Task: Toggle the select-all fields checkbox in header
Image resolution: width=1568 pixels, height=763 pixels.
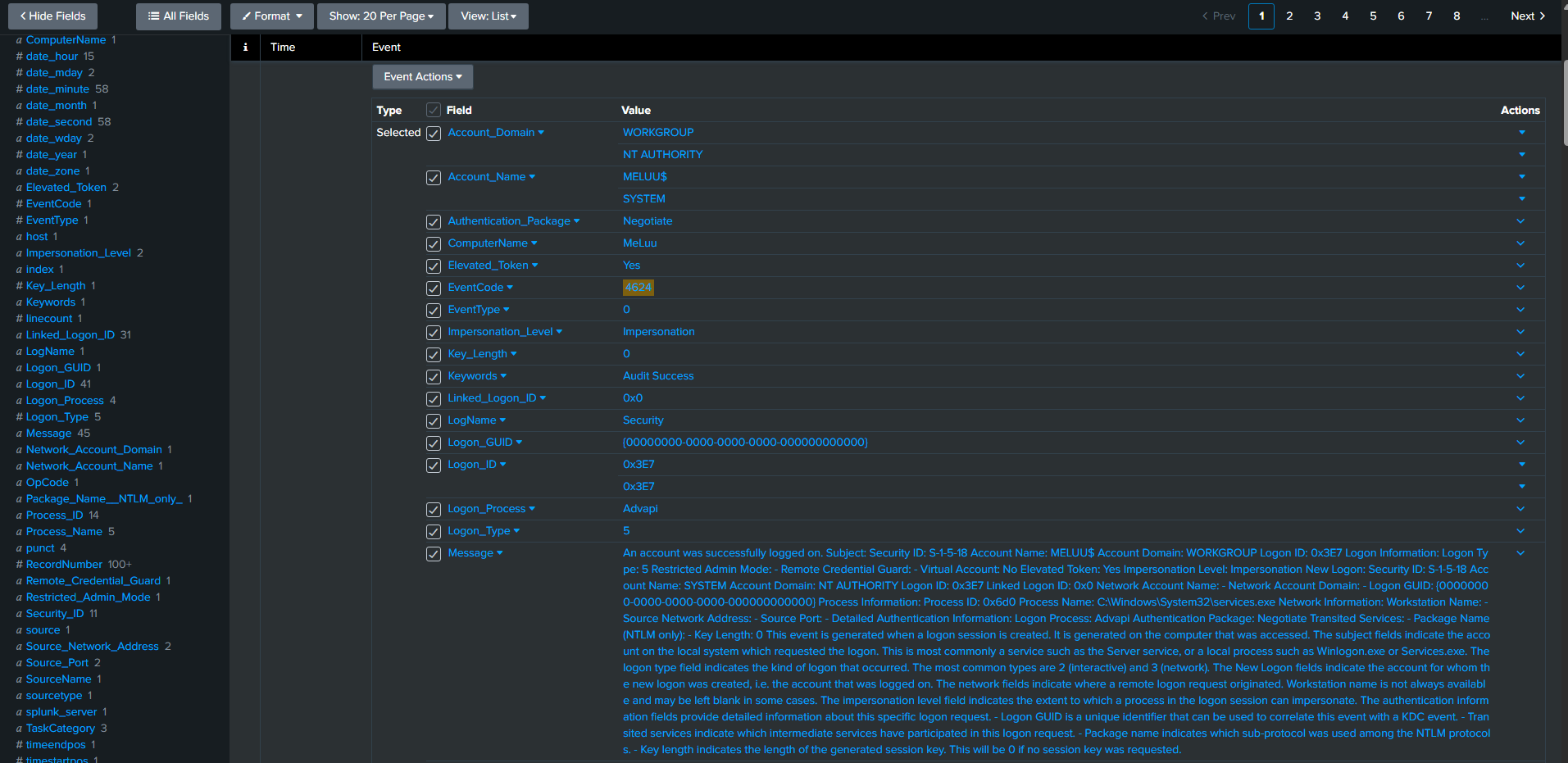Action: [434, 110]
